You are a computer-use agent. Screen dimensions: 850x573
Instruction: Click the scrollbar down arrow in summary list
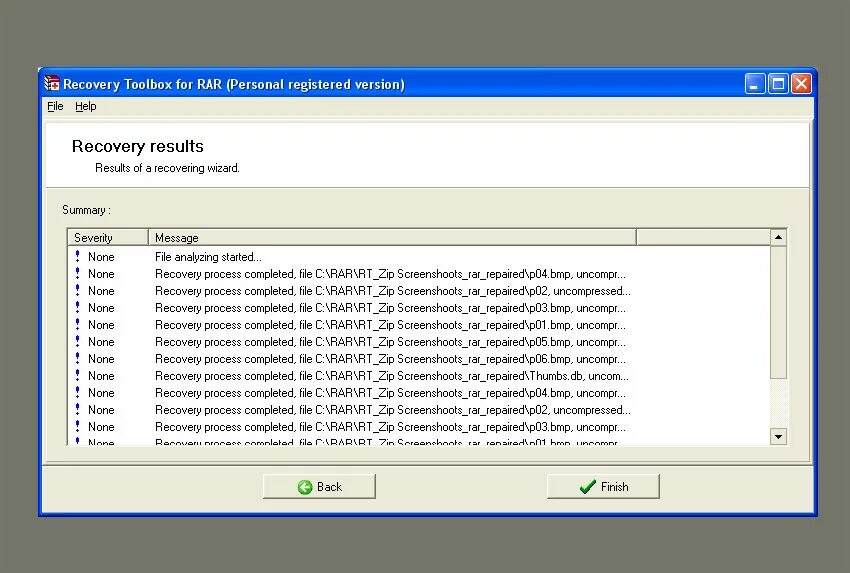pos(778,436)
